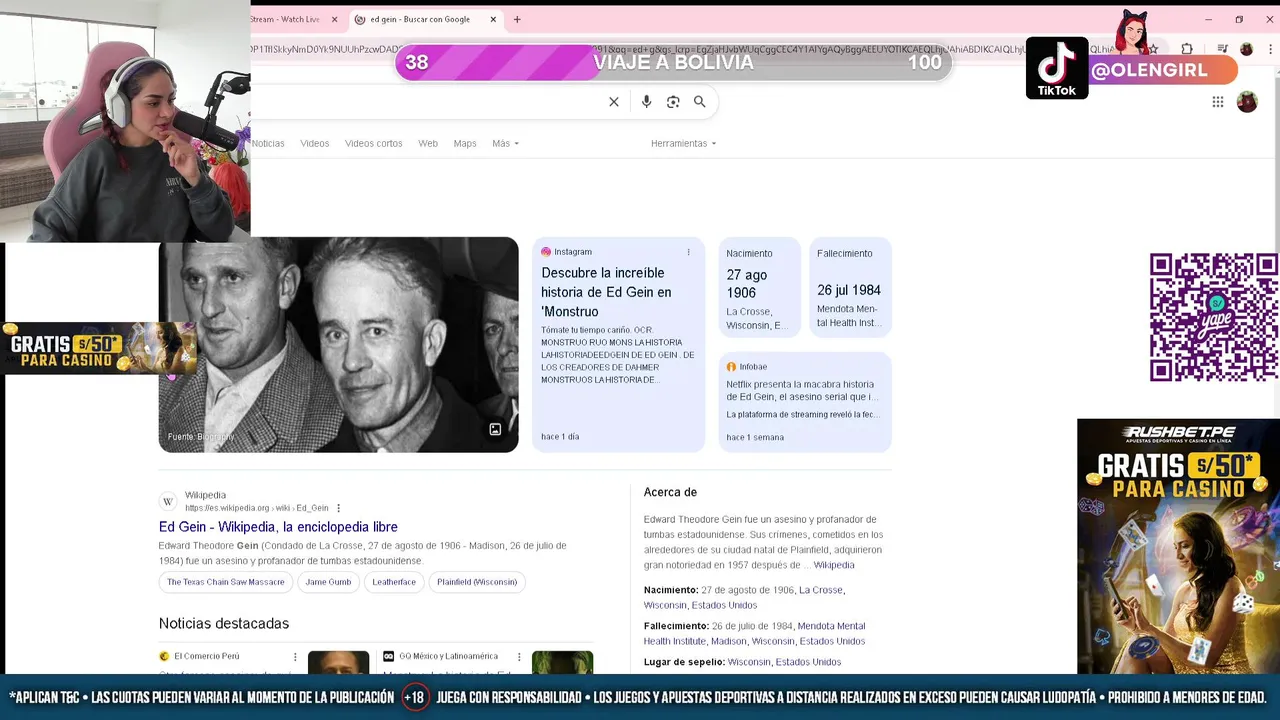
Task: Open Chrome profile avatar in toolbar
Action: point(1246,49)
